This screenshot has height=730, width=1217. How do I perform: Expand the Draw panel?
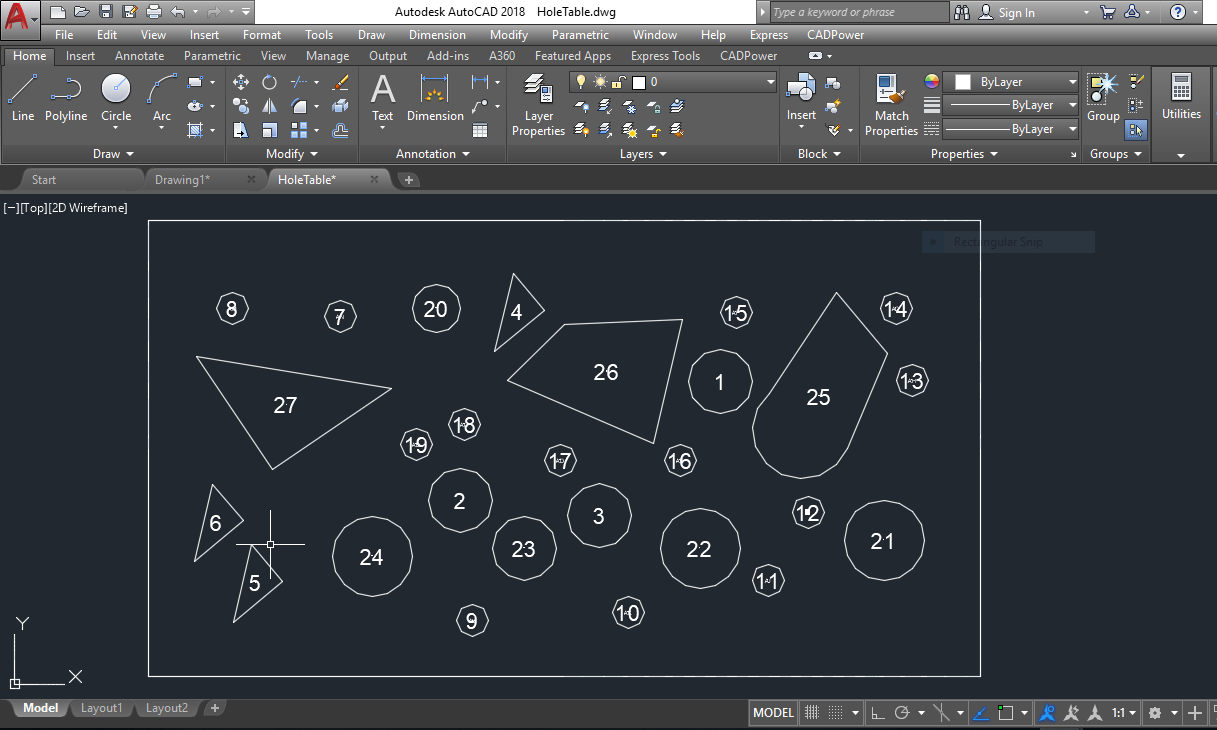[x=112, y=154]
